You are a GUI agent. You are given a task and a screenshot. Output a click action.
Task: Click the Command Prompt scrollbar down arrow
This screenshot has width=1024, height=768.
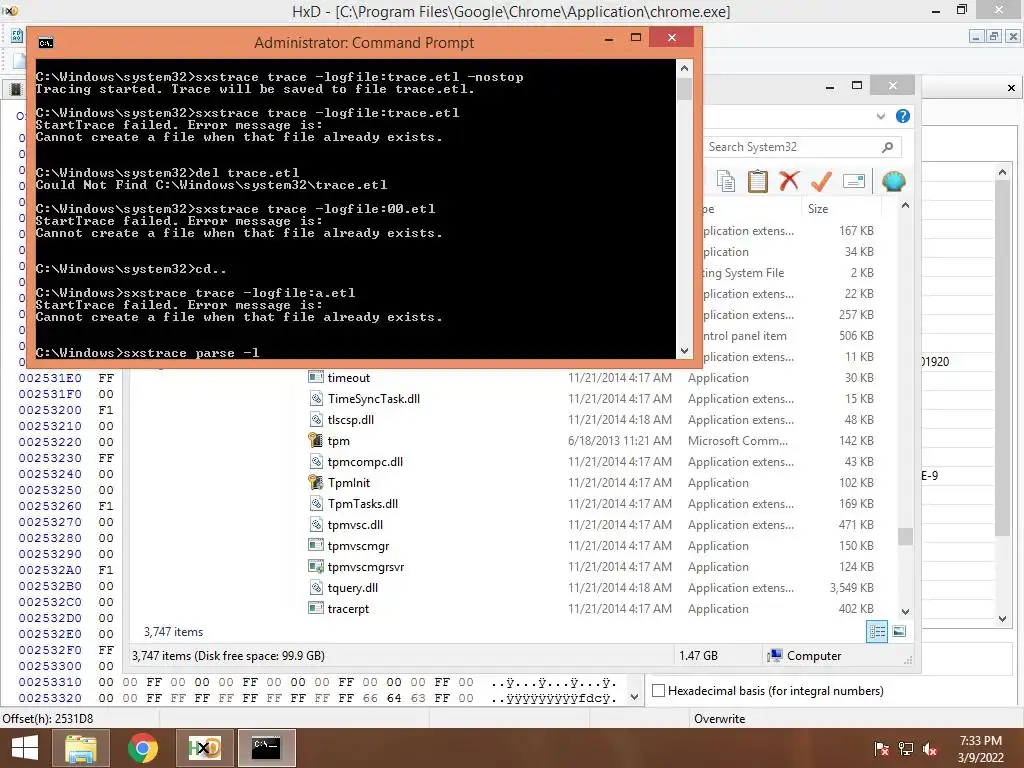point(684,351)
